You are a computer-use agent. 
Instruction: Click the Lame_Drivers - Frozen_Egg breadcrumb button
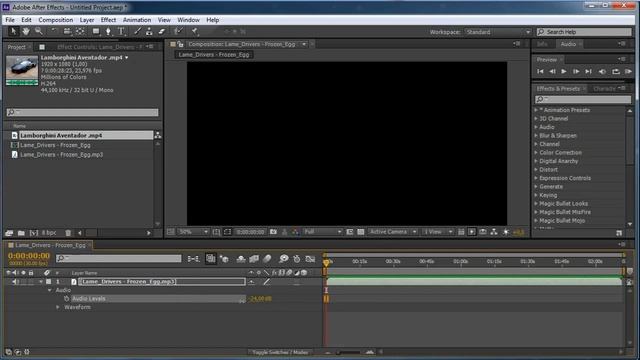pyautogui.click(x=214, y=55)
